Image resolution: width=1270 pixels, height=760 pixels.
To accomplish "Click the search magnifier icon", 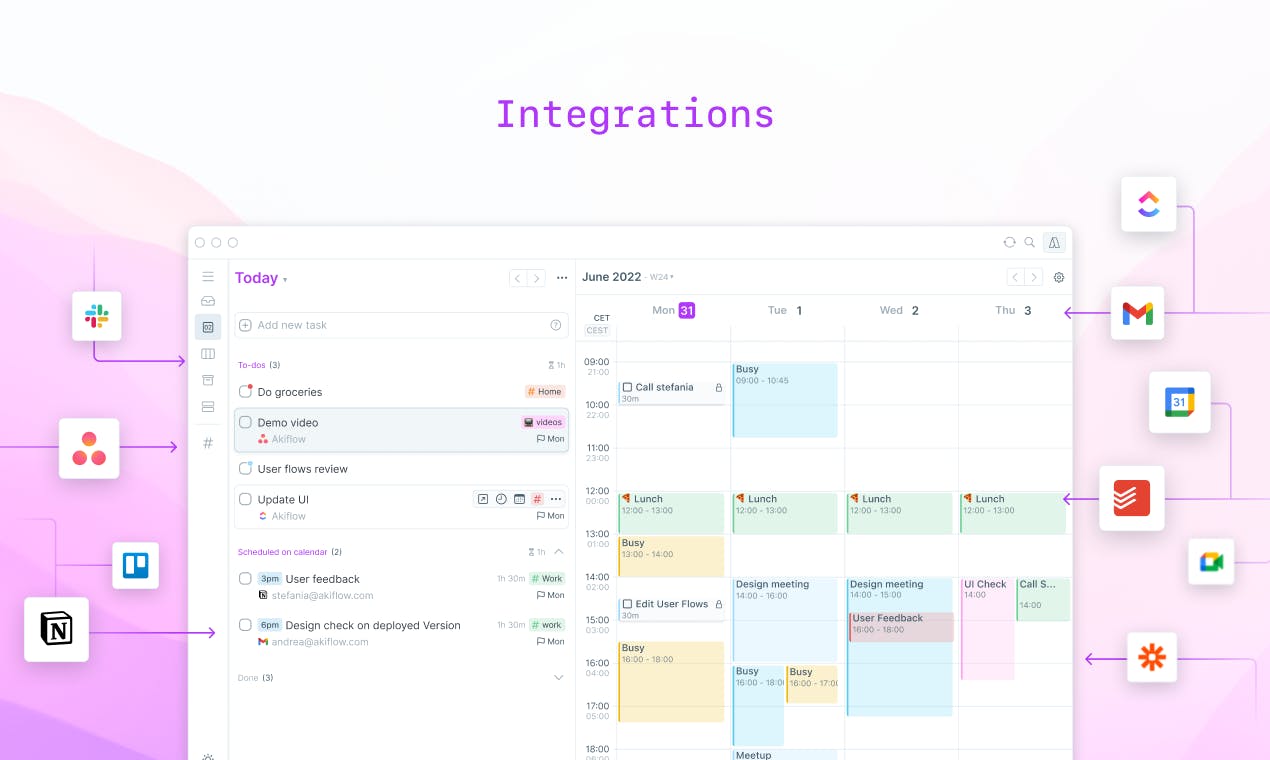I will (x=1030, y=242).
